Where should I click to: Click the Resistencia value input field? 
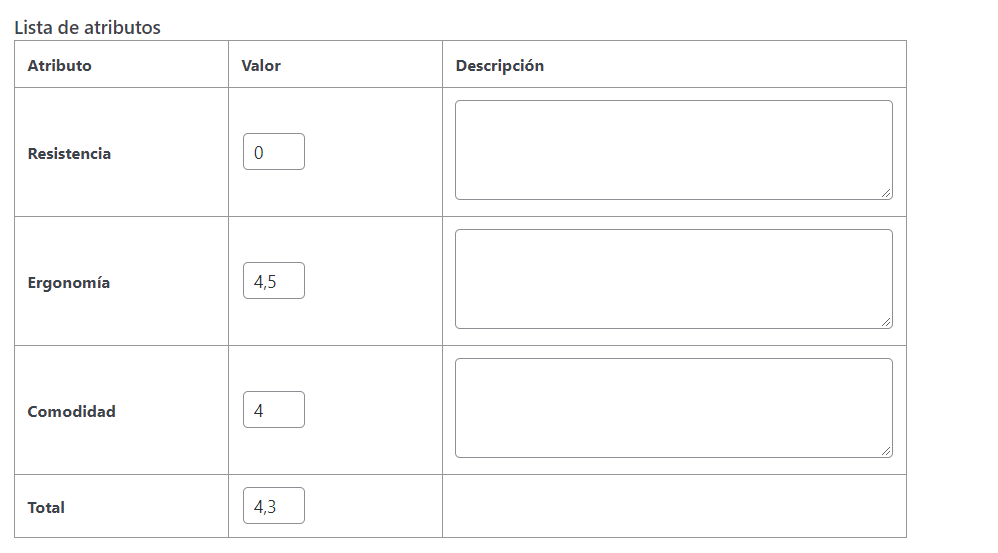(x=273, y=152)
